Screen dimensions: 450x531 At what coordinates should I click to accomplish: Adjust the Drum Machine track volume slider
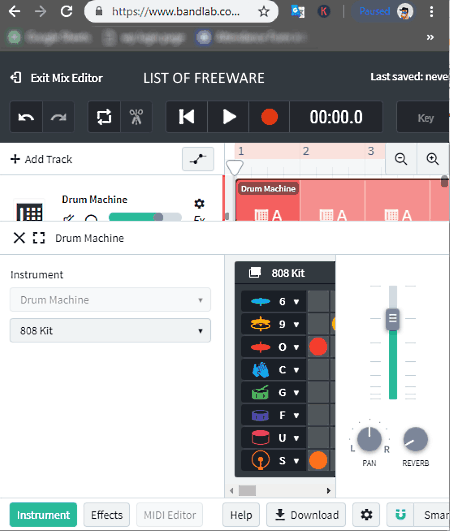point(145,217)
